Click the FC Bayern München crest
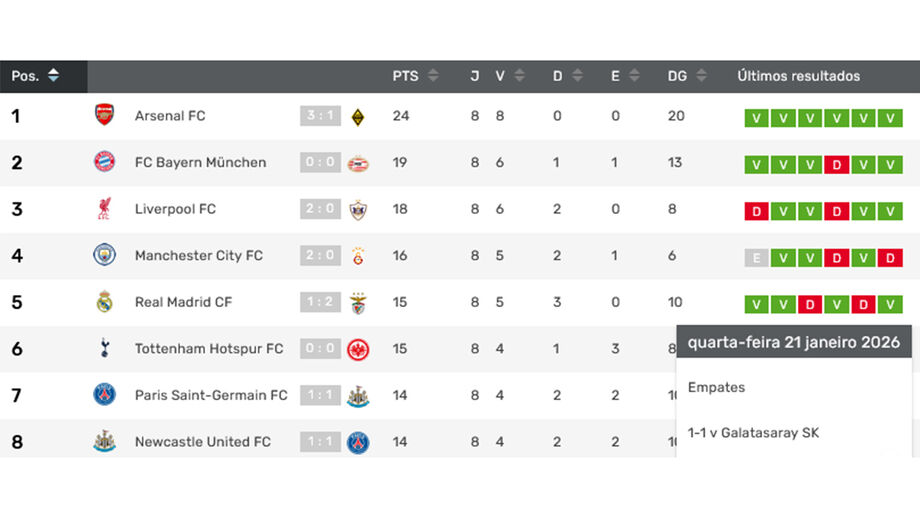This screenshot has height=518, width=920. [x=104, y=162]
